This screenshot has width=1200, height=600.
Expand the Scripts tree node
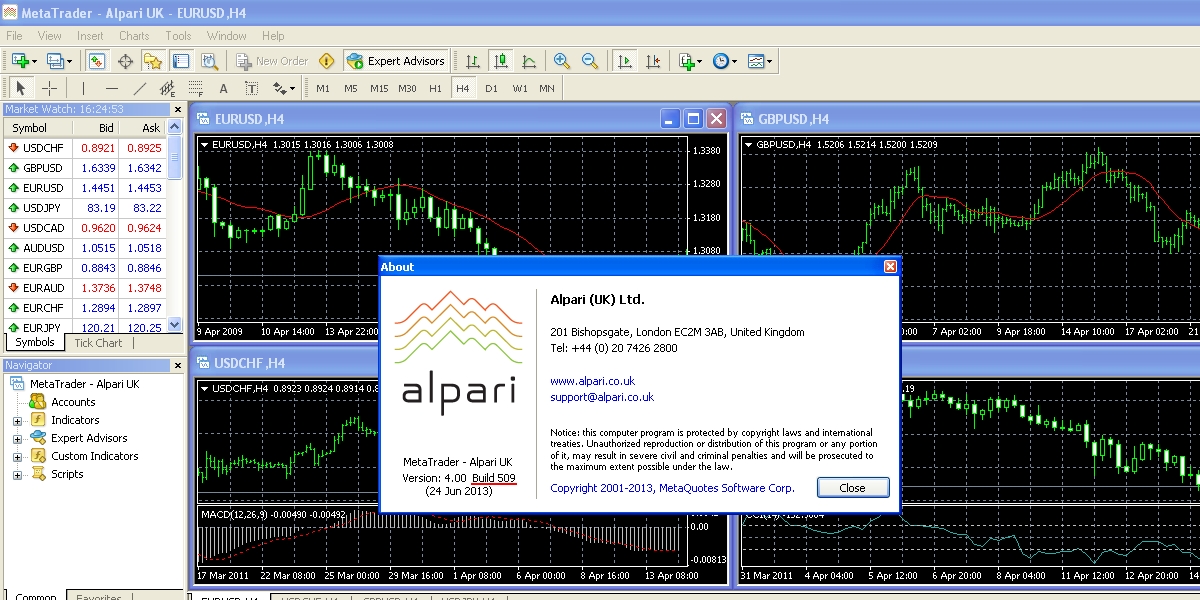click(17, 475)
